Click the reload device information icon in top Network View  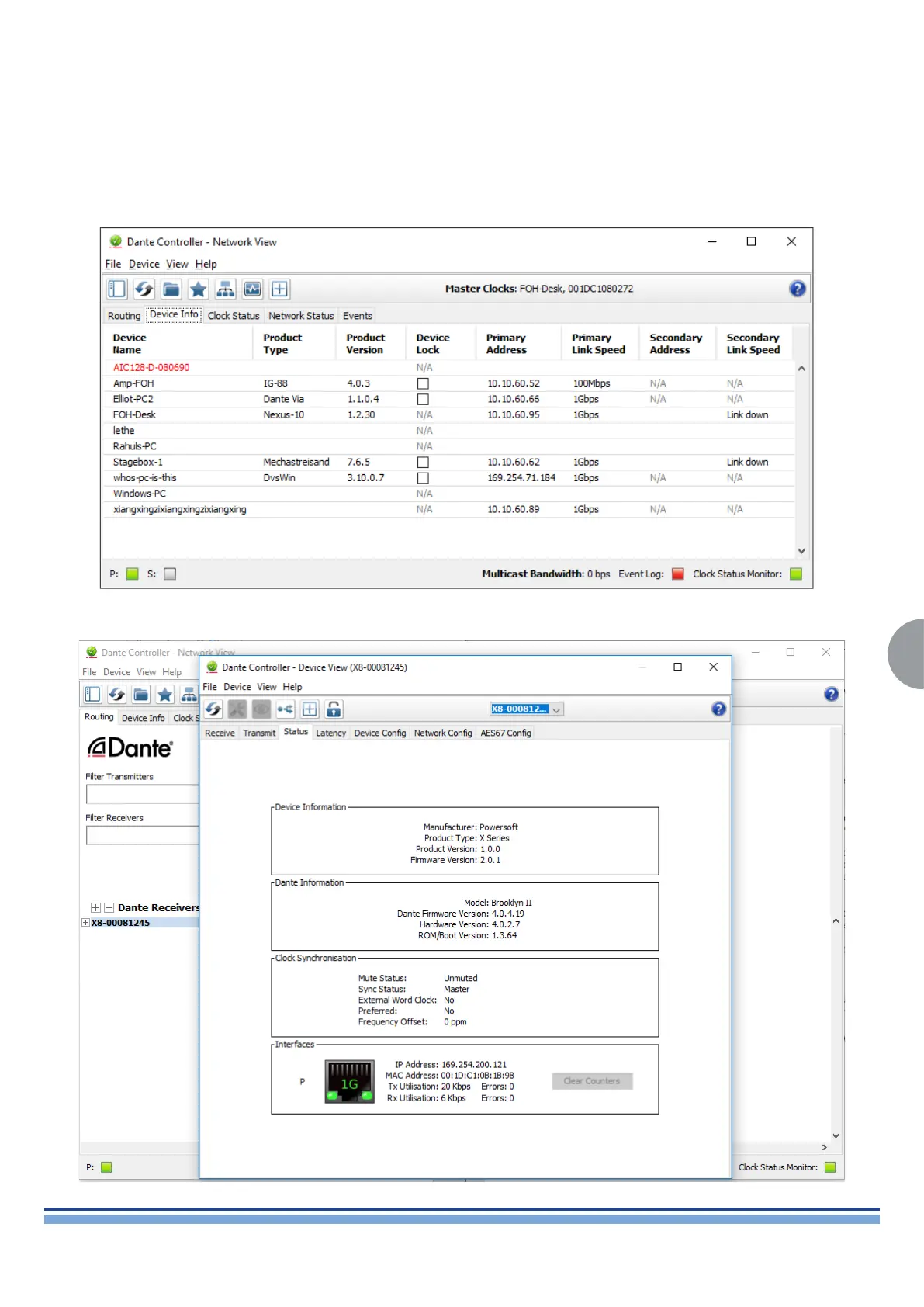coord(144,289)
